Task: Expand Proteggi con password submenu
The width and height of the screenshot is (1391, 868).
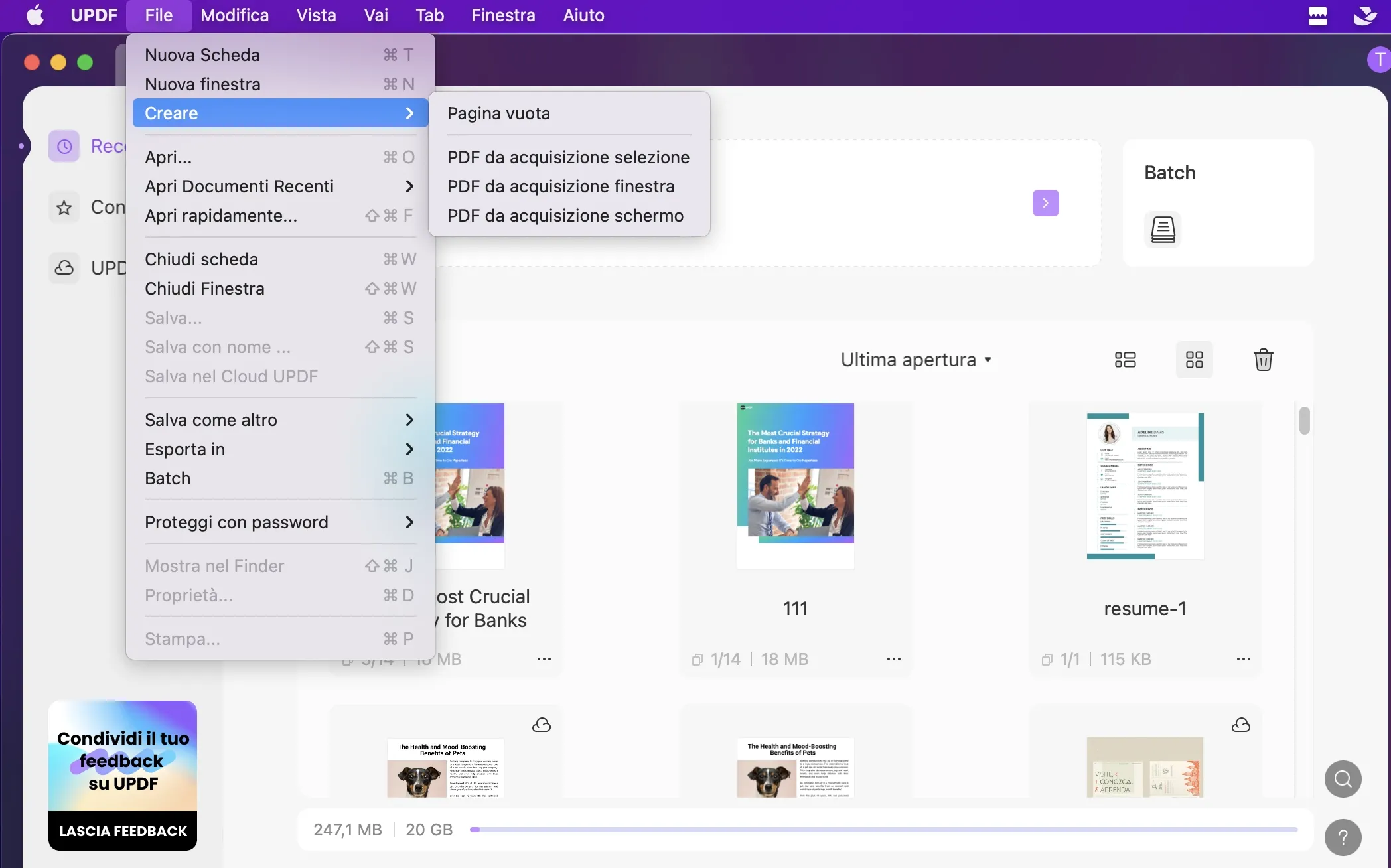Action: pos(280,522)
